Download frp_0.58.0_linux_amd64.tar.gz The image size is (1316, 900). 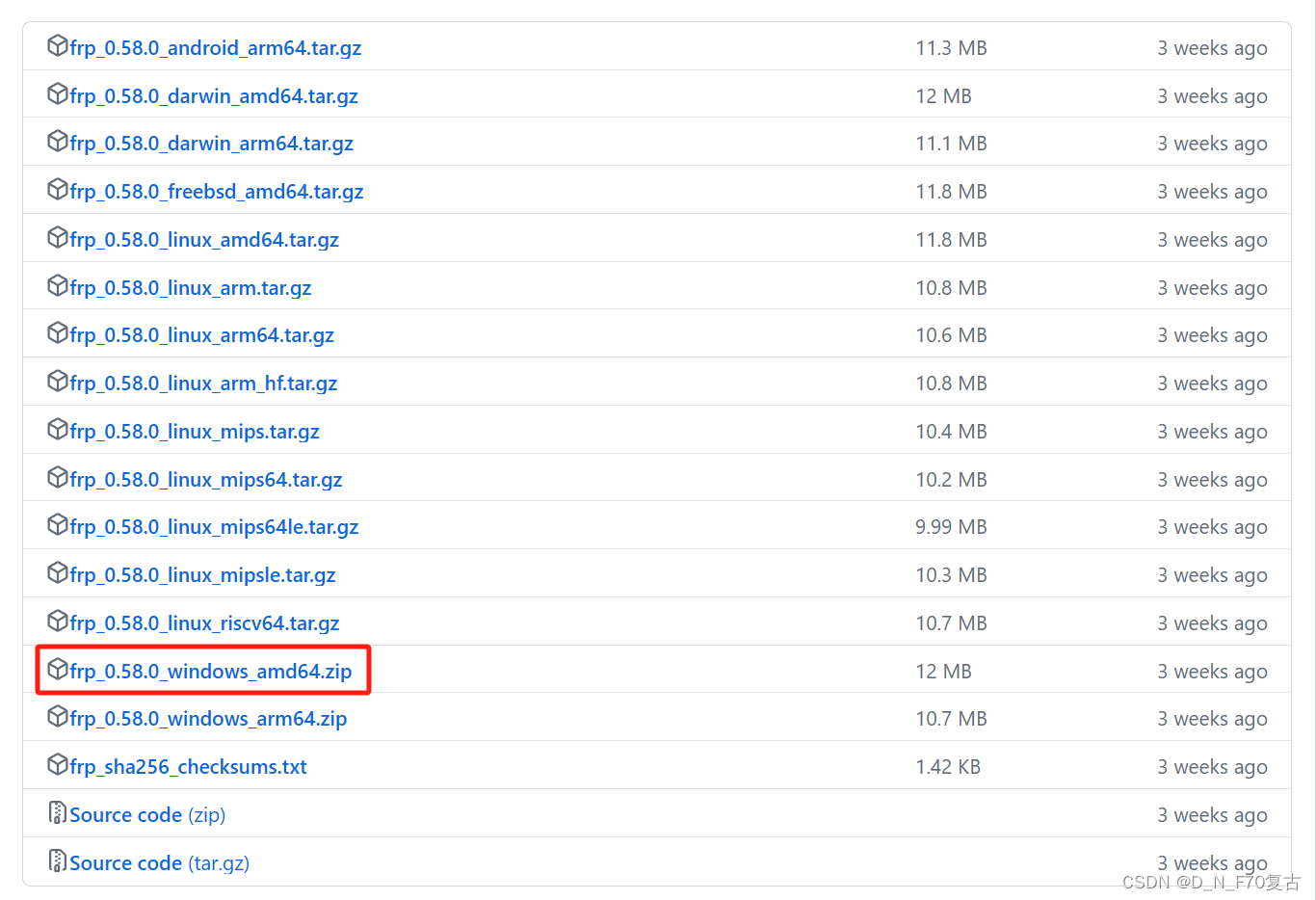pos(204,240)
